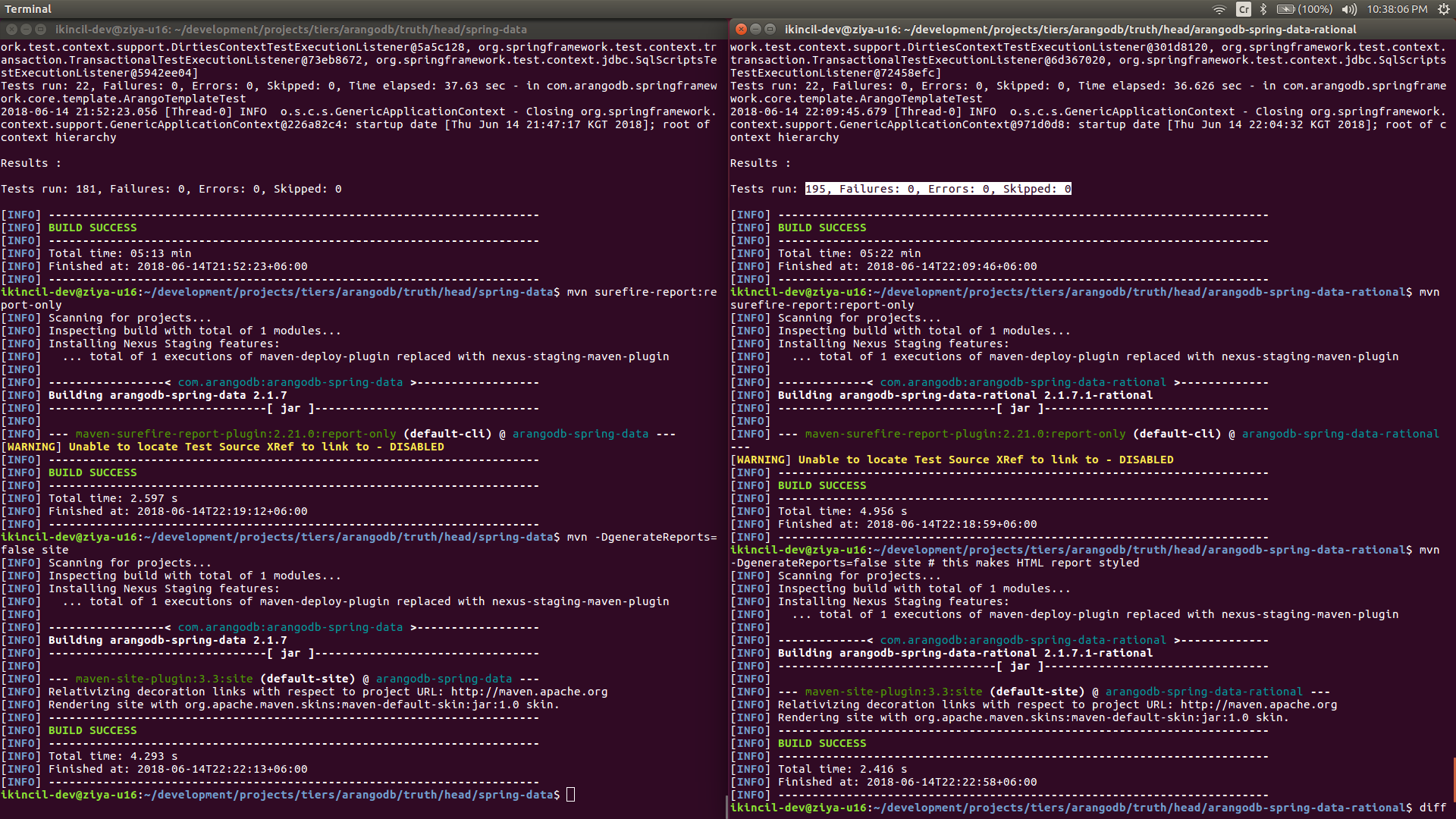Click the highlighted '195, Failures: 0' selection
Viewport: 1456px width, 819px height.
click(938, 189)
